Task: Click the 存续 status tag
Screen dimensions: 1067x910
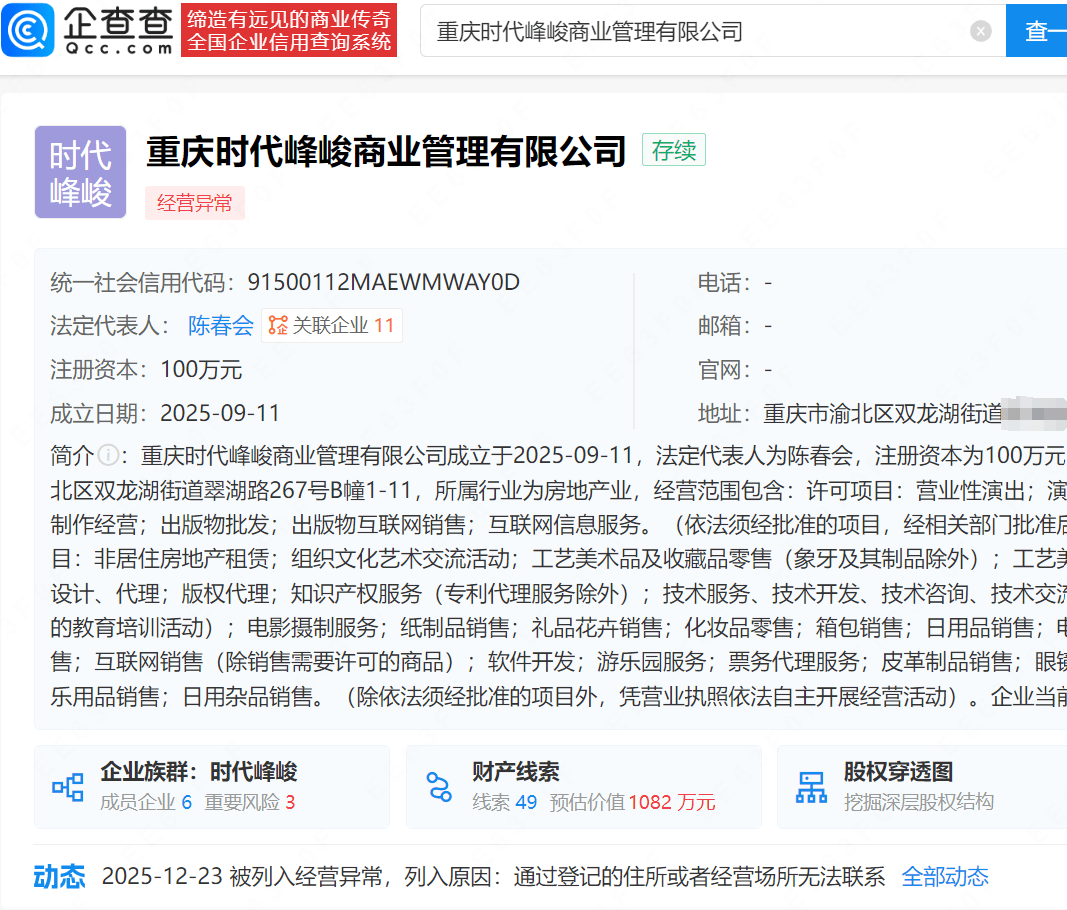Action: (673, 149)
